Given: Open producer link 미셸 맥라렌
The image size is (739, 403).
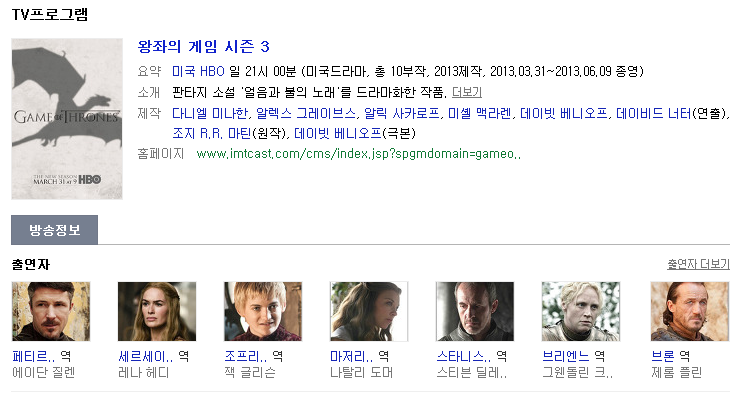Looking at the screenshot, I should click(480, 113).
